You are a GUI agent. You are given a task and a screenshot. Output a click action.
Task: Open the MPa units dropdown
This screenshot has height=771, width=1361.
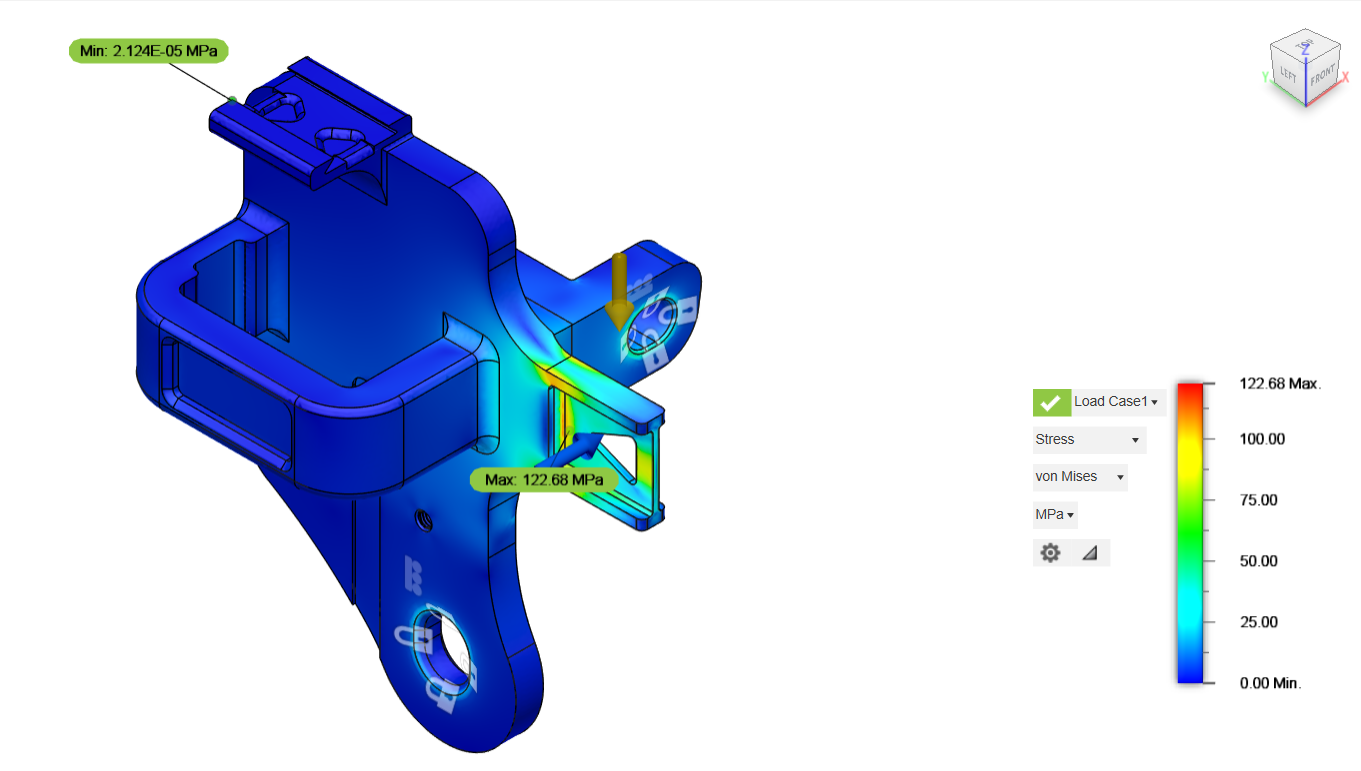click(1055, 515)
